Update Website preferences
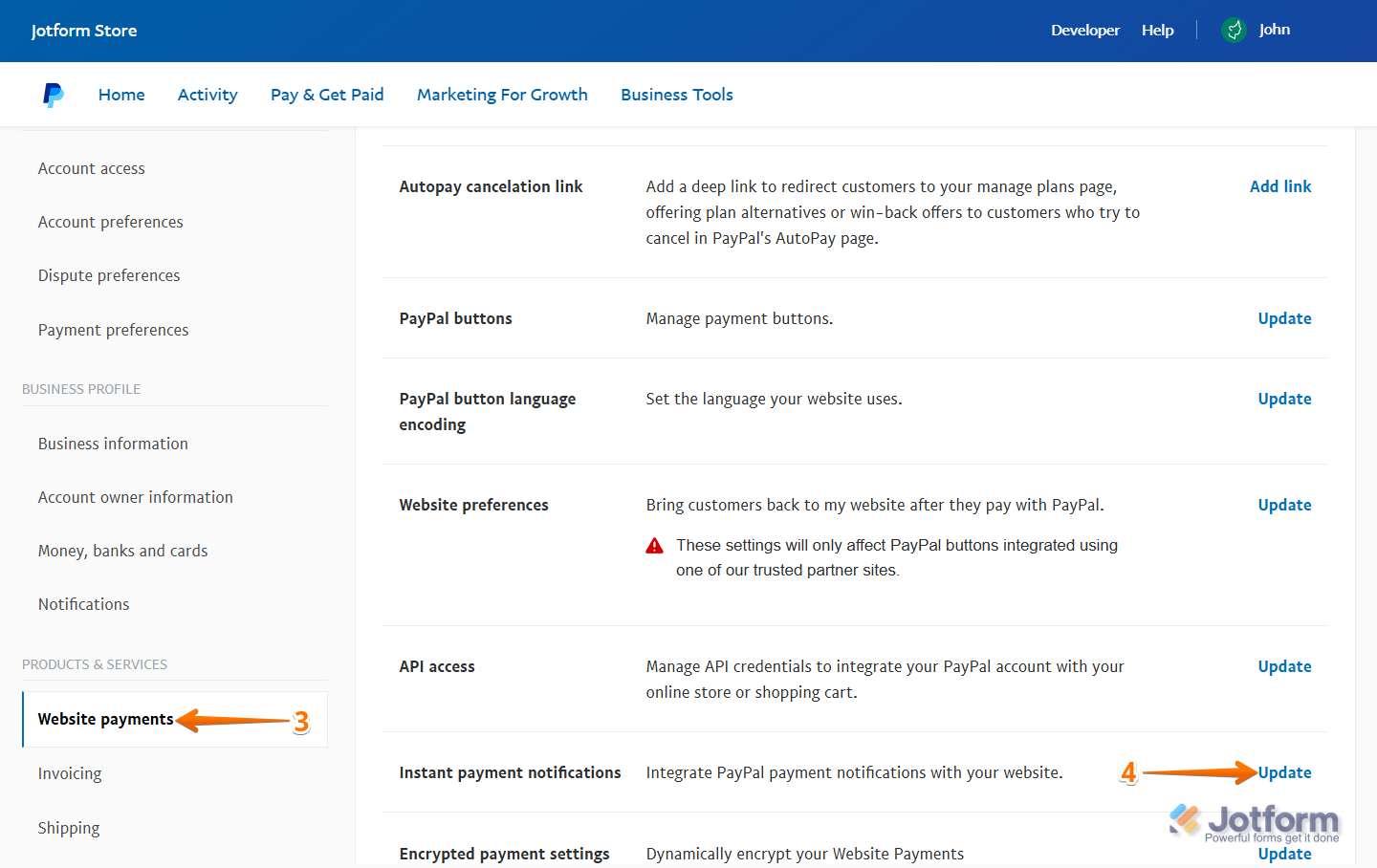 [x=1284, y=504]
